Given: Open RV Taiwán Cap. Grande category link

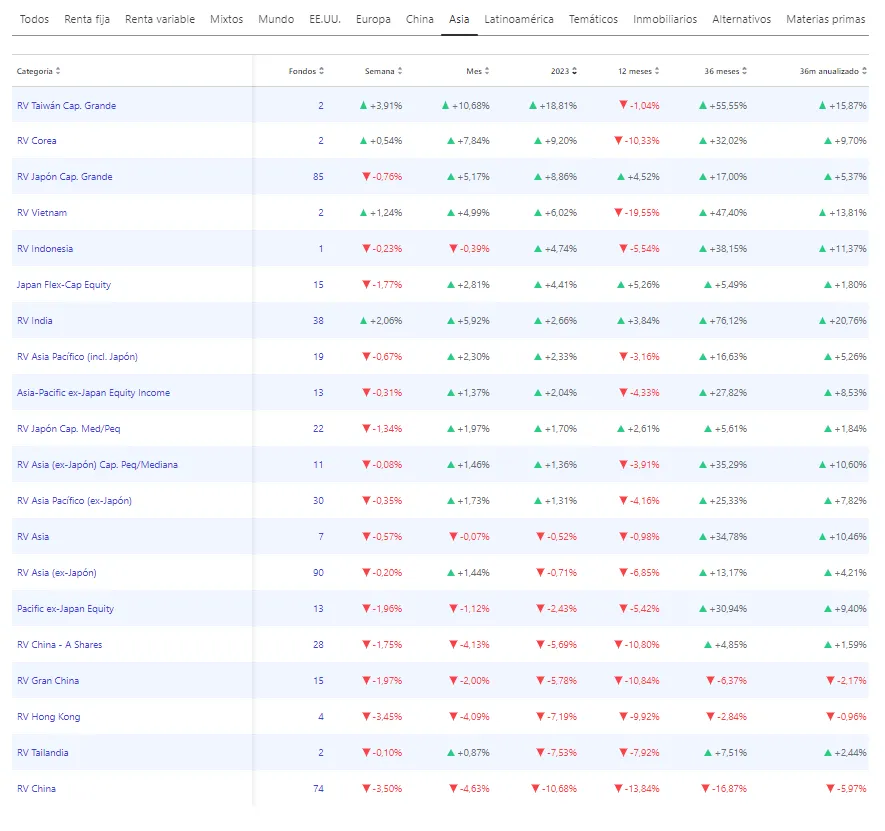Looking at the screenshot, I should 66,105.
